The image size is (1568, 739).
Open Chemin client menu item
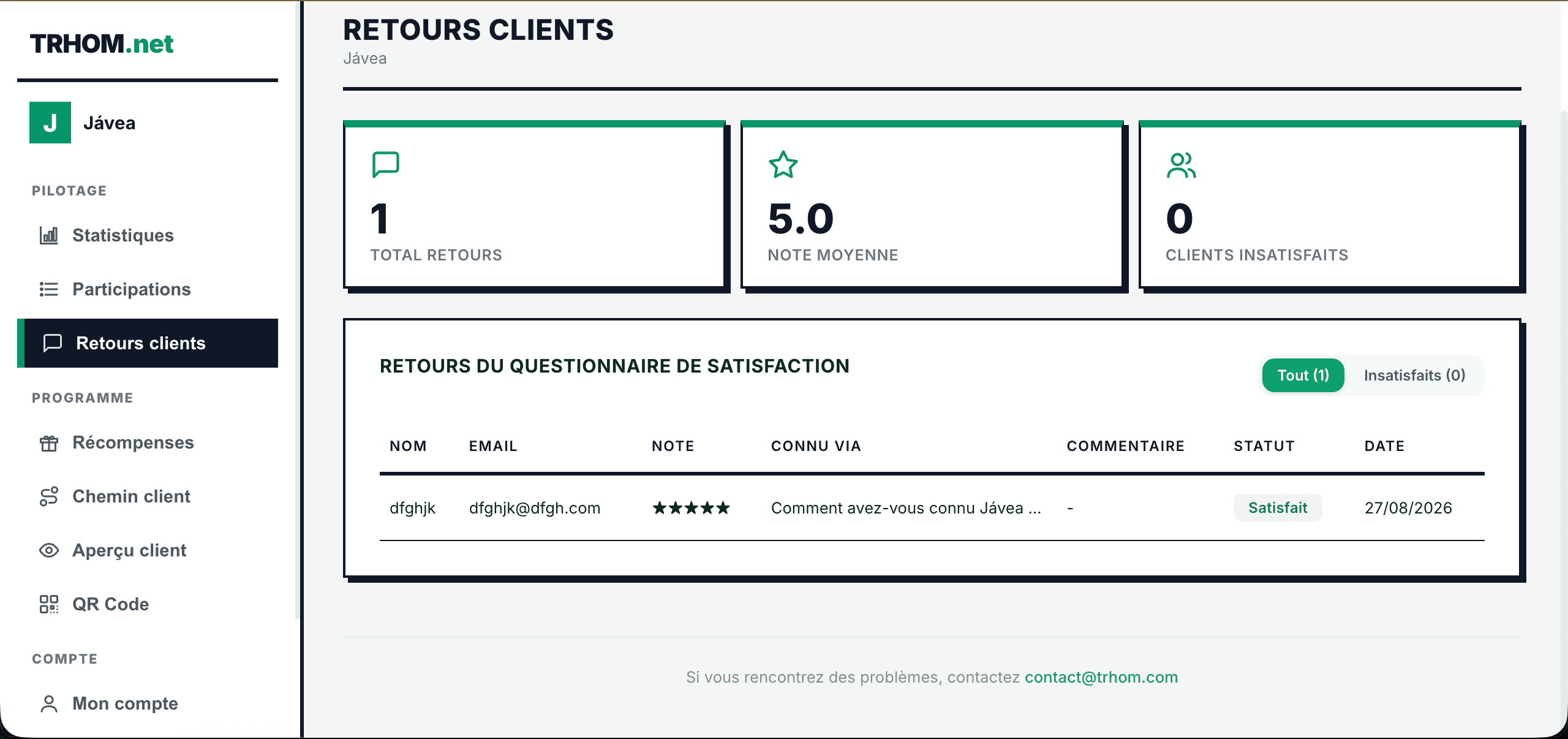pyautogui.click(x=148, y=496)
